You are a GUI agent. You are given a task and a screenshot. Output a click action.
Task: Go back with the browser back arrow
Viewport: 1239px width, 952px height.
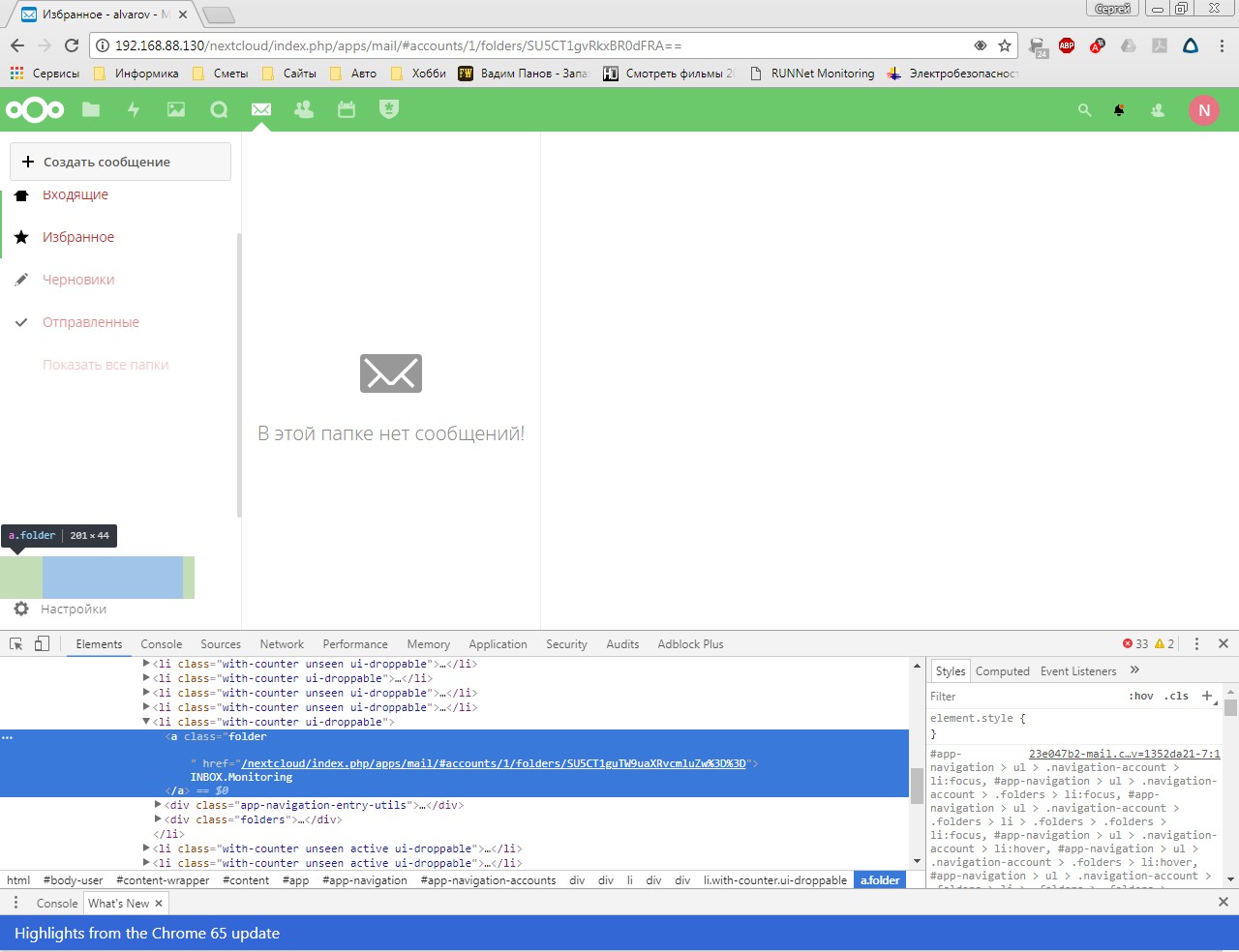pyautogui.click(x=17, y=45)
